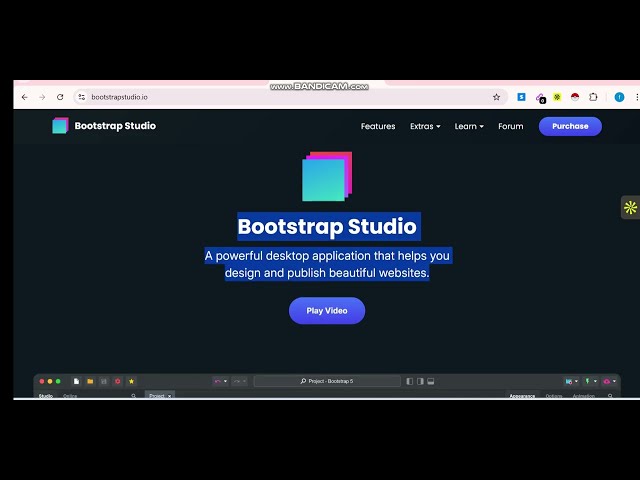Screen dimensions: 640x480
Task: Click the "A powerful desktop application" tagline
Action: pos(329,264)
